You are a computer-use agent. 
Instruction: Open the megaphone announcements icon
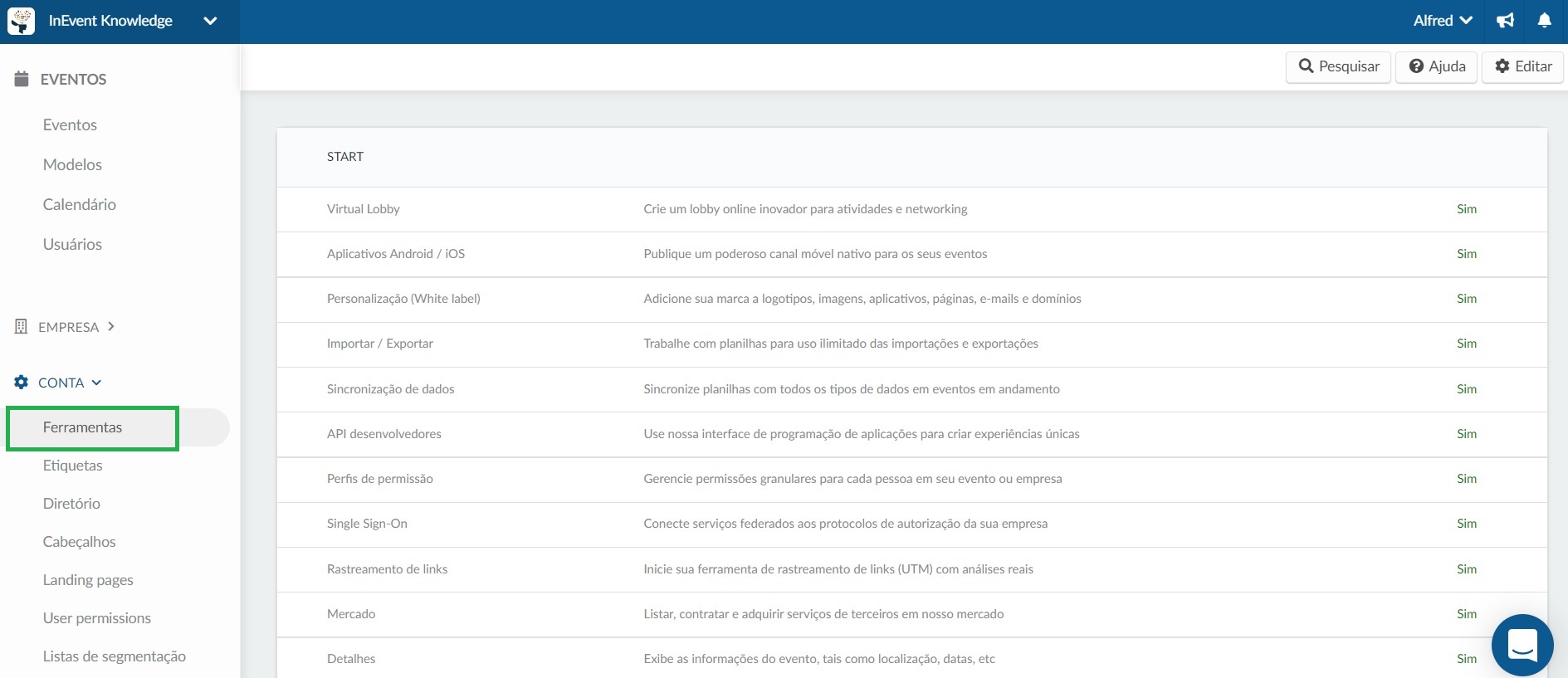pos(1505,21)
